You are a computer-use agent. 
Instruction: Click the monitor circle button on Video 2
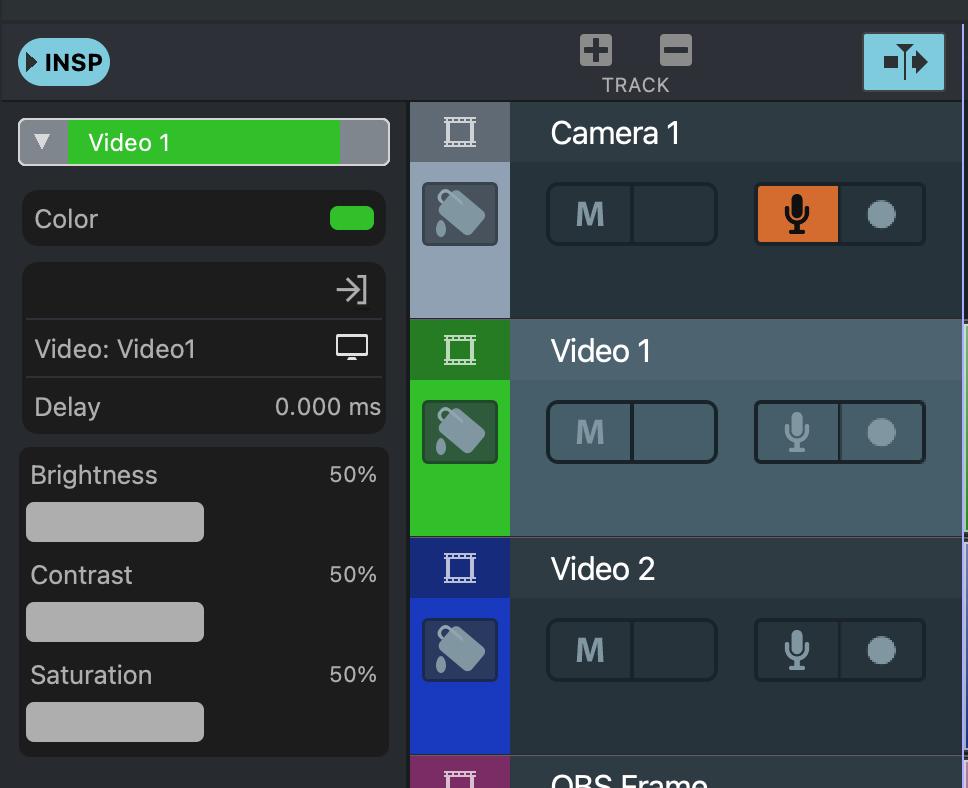[x=881, y=650]
